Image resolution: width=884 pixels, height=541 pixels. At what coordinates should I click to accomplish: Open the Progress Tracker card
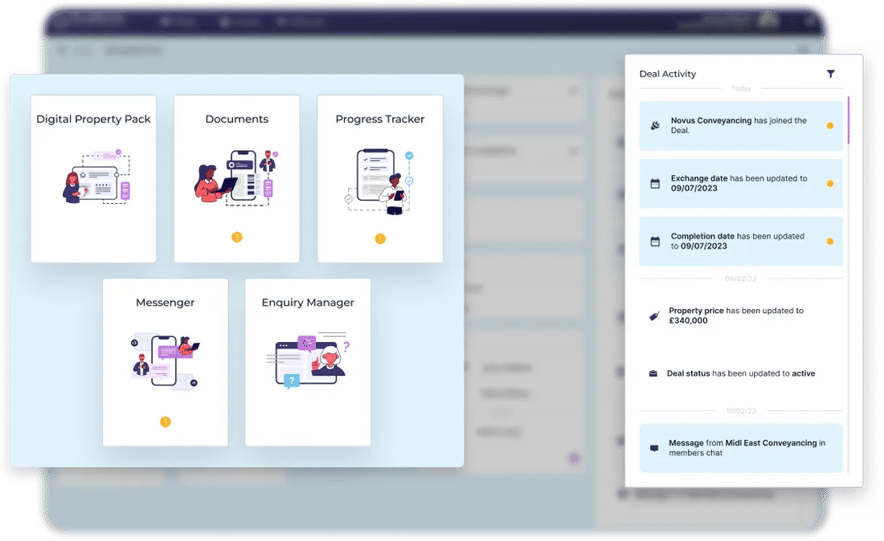pyautogui.click(x=380, y=179)
